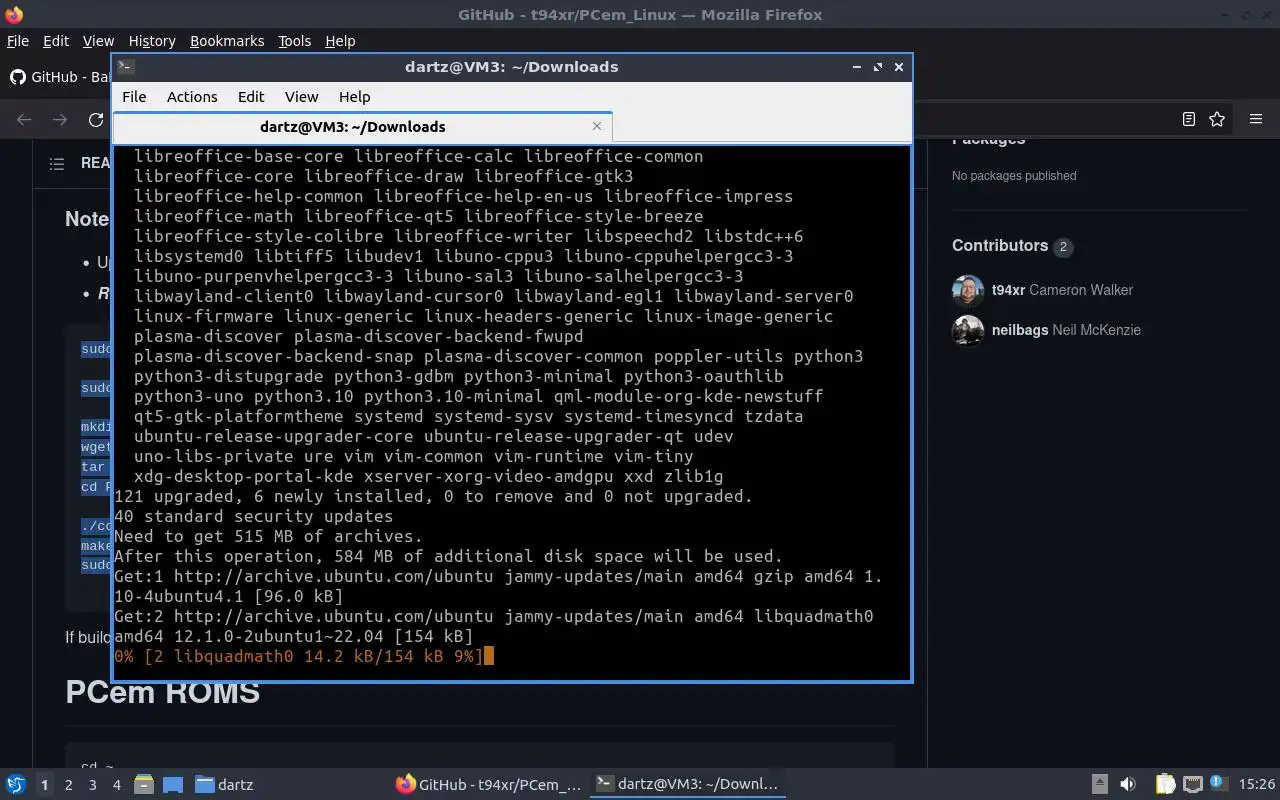Open the Contributors section link

pyautogui.click(x=1011, y=246)
